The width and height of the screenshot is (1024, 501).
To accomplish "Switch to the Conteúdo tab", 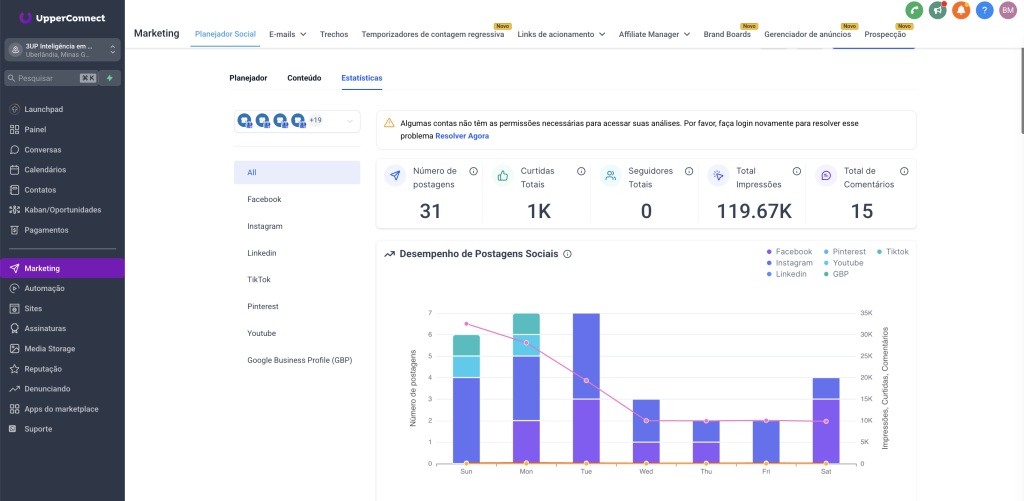I will pyautogui.click(x=304, y=78).
